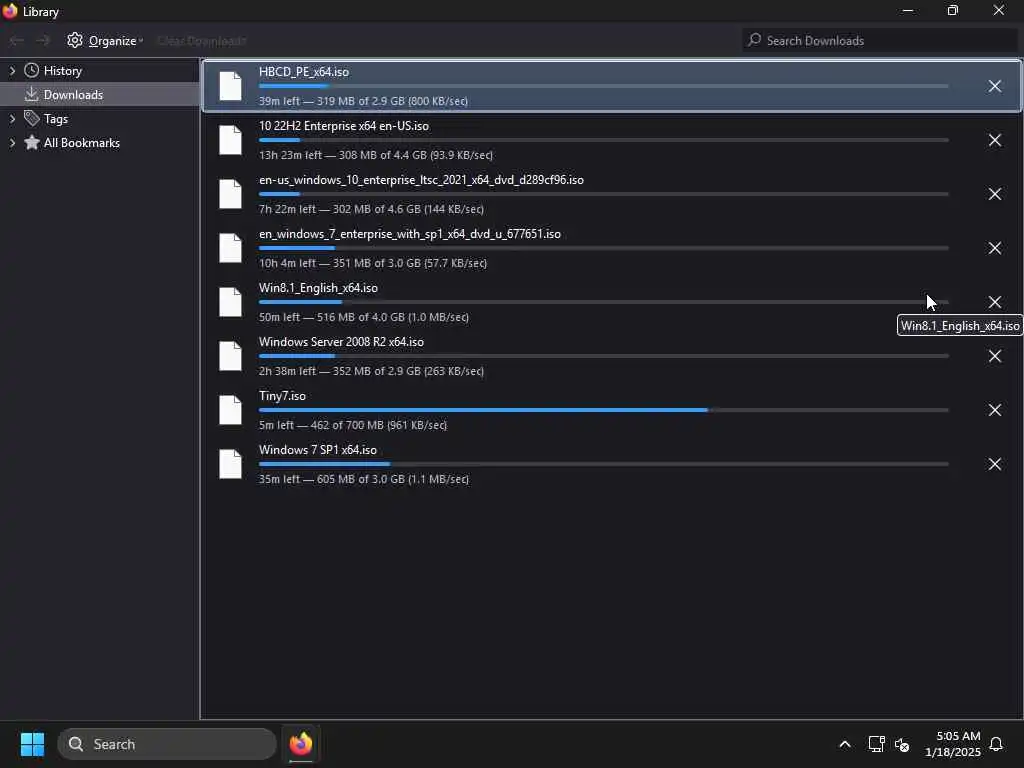Click the Windows 7 SP1 x64.iso progress bar
Viewport: 1024px width, 768px height.
[603, 464]
